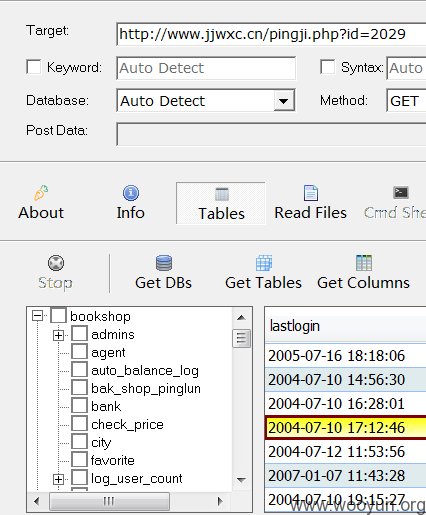Expand the log_user_count tree node
The image size is (426, 515).
tap(58, 479)
